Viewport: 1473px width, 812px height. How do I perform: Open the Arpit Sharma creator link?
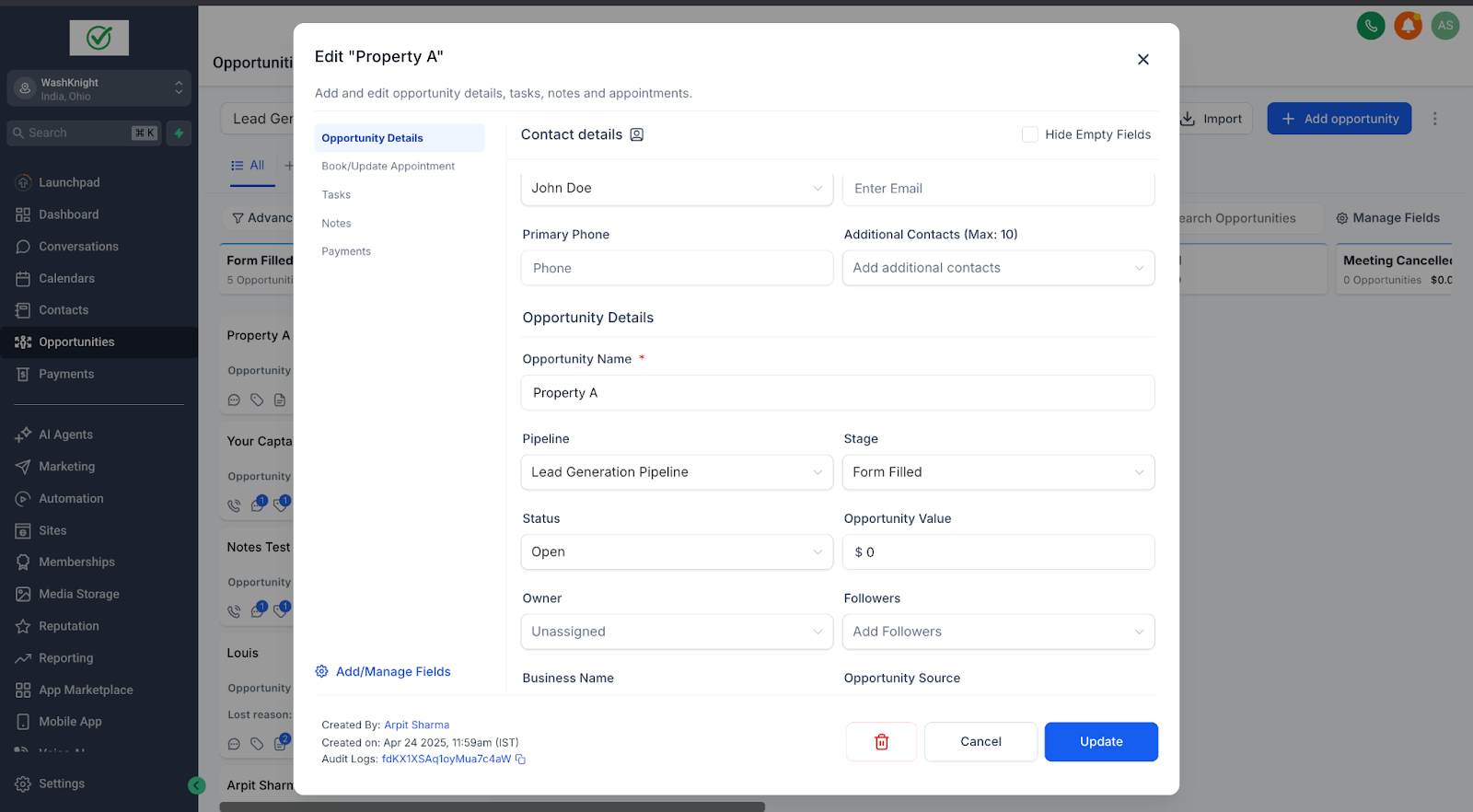pos(417,725)
